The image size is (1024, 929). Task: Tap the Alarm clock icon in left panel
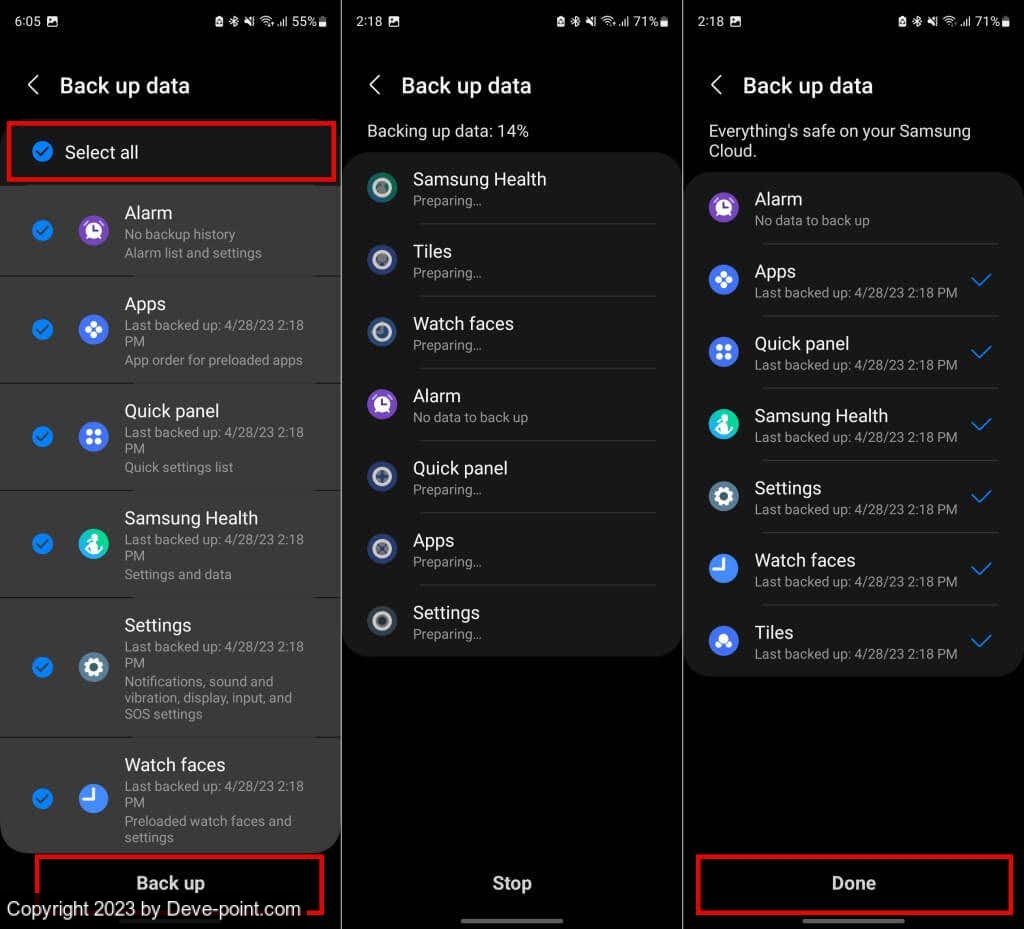click(x=93, y=230)
